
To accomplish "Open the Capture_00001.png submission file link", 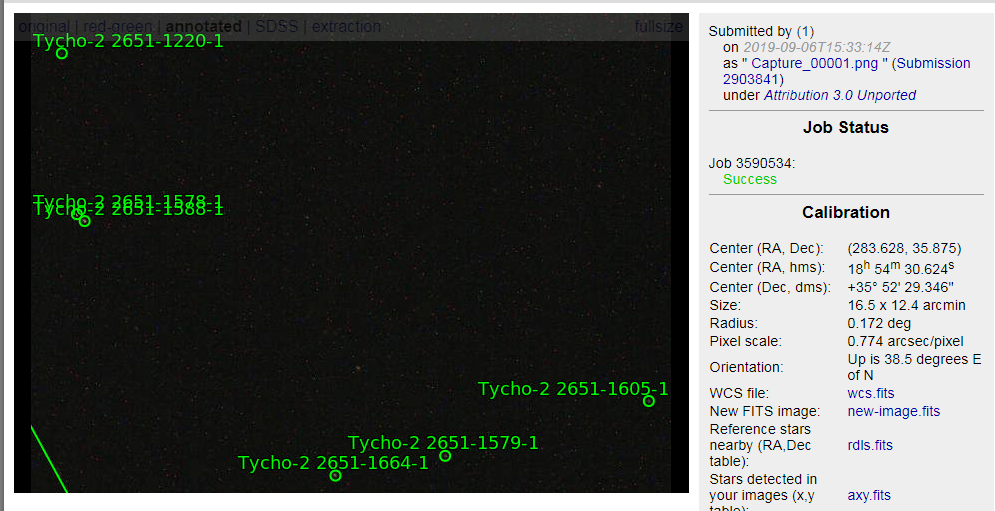I will click(x=814, y=63).
